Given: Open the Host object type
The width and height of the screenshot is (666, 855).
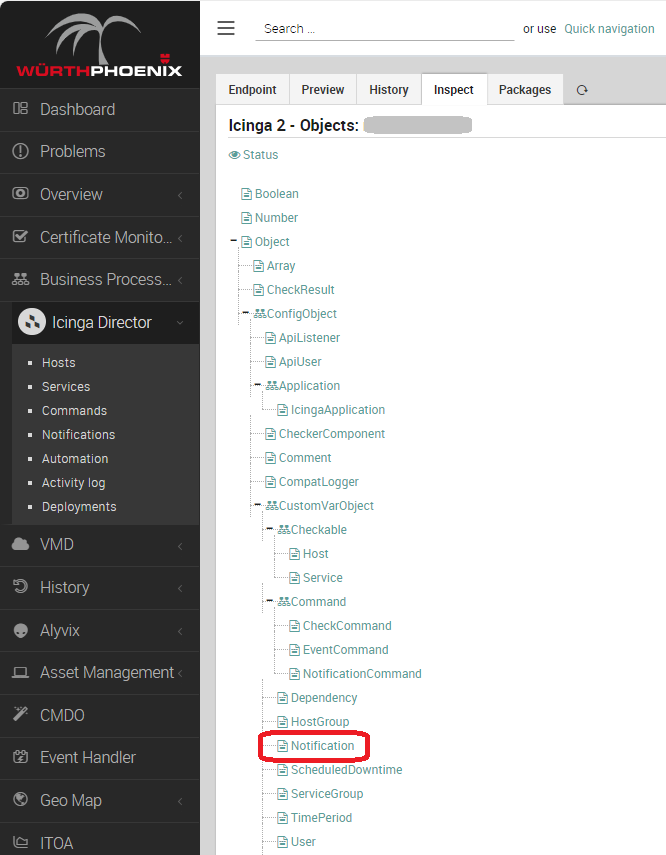Looking at the screenshot, I should click(316, 553).
